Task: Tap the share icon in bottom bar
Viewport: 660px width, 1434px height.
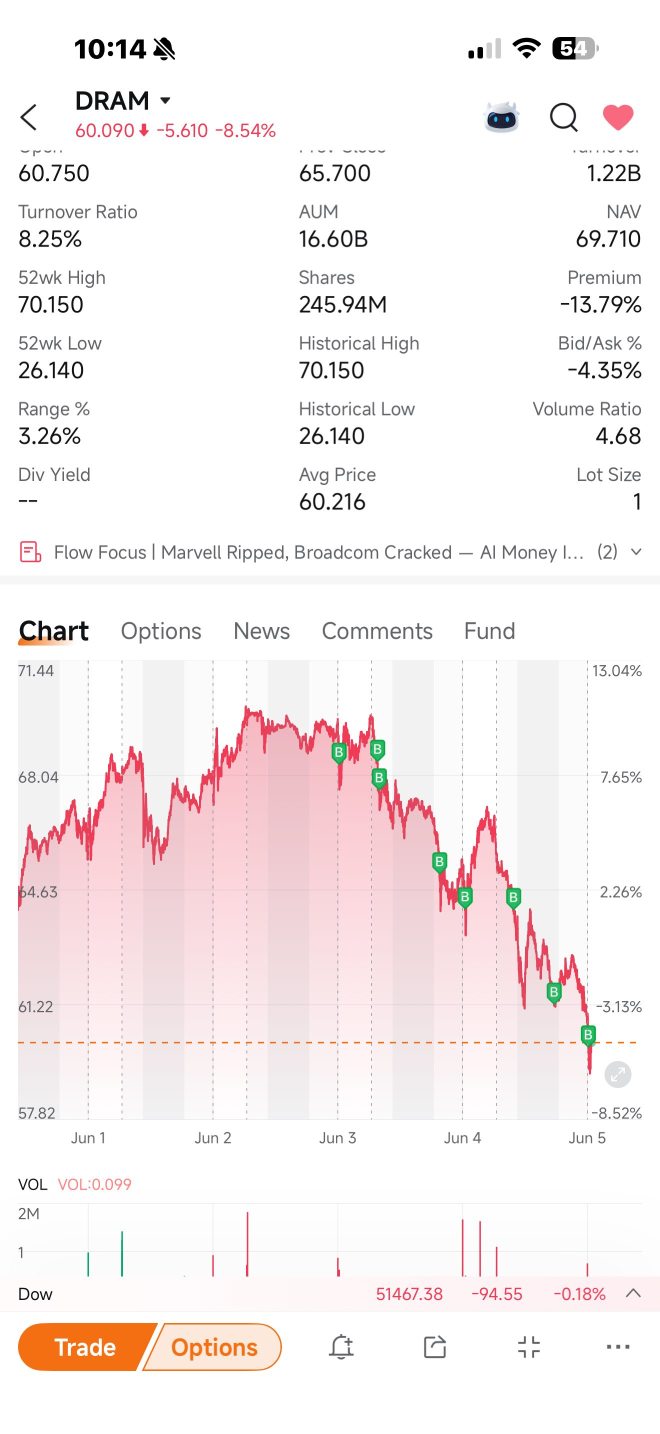Action: click(434, 1347)
